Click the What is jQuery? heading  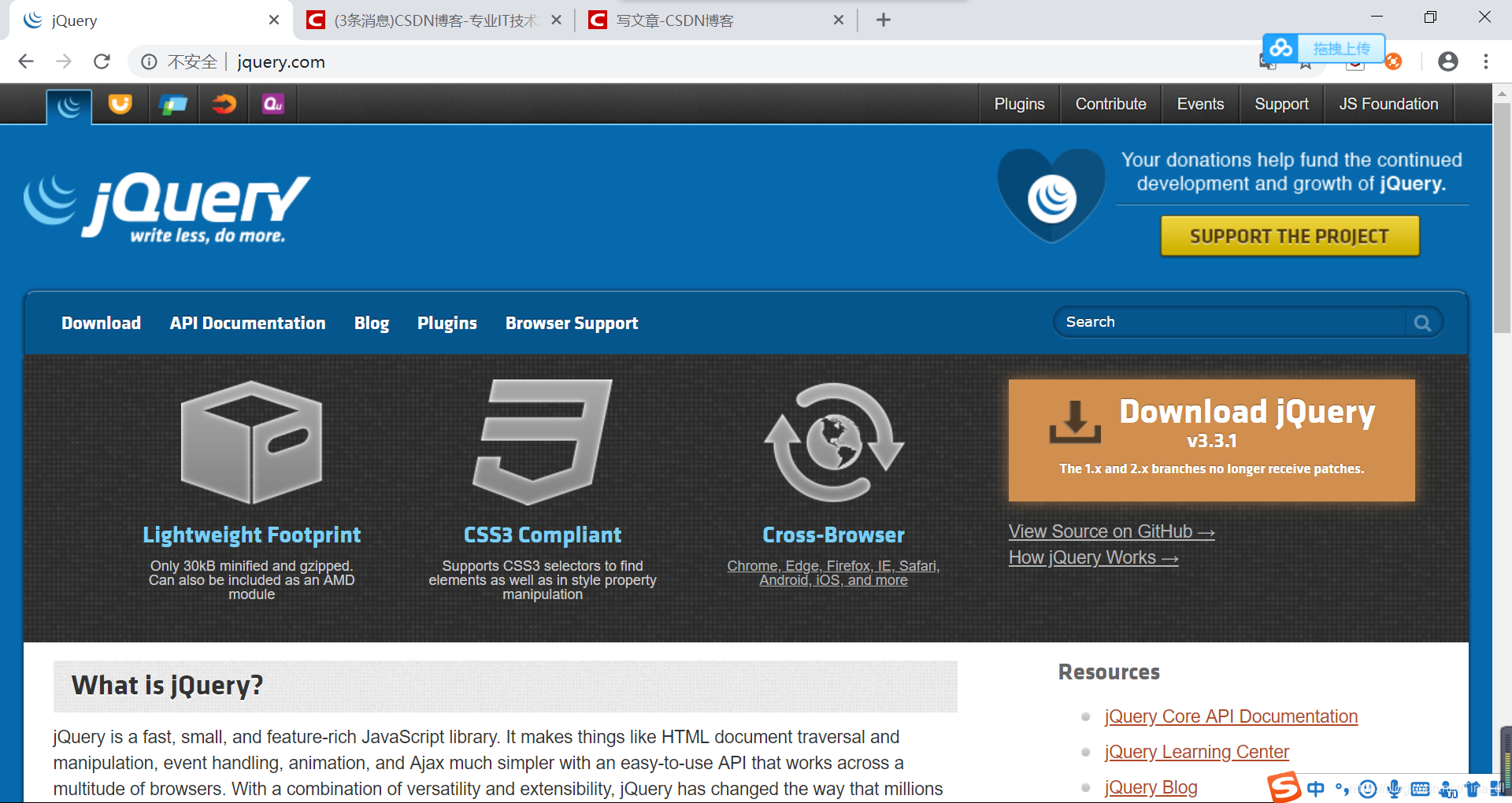pos(167,686)
